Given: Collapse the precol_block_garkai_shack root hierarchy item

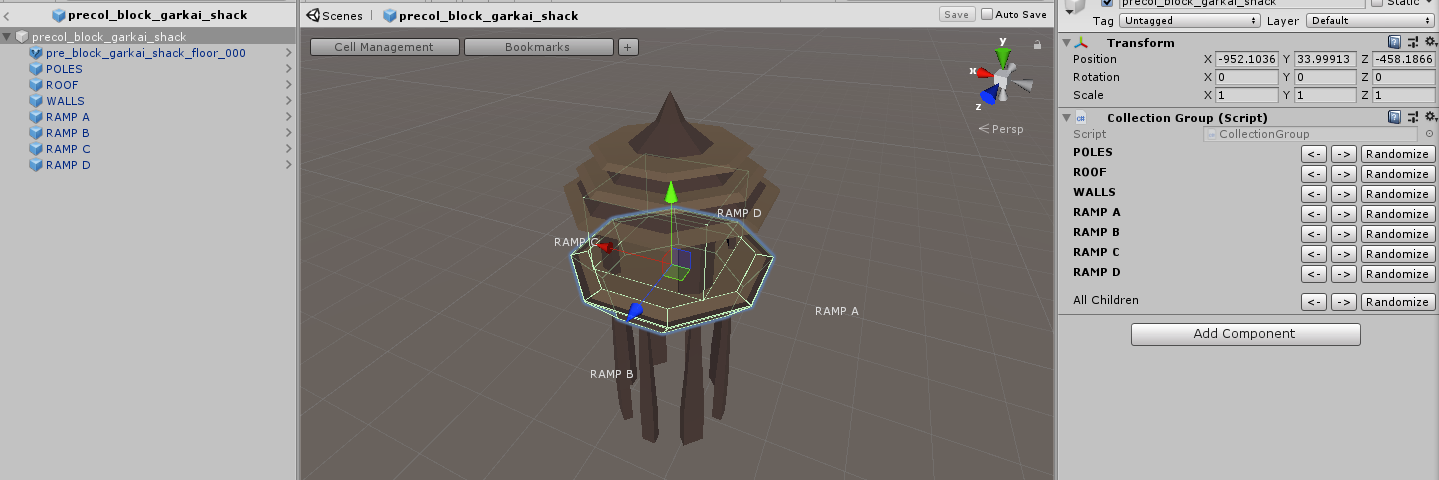Looking at the screenshot, I should pos(8,37).
